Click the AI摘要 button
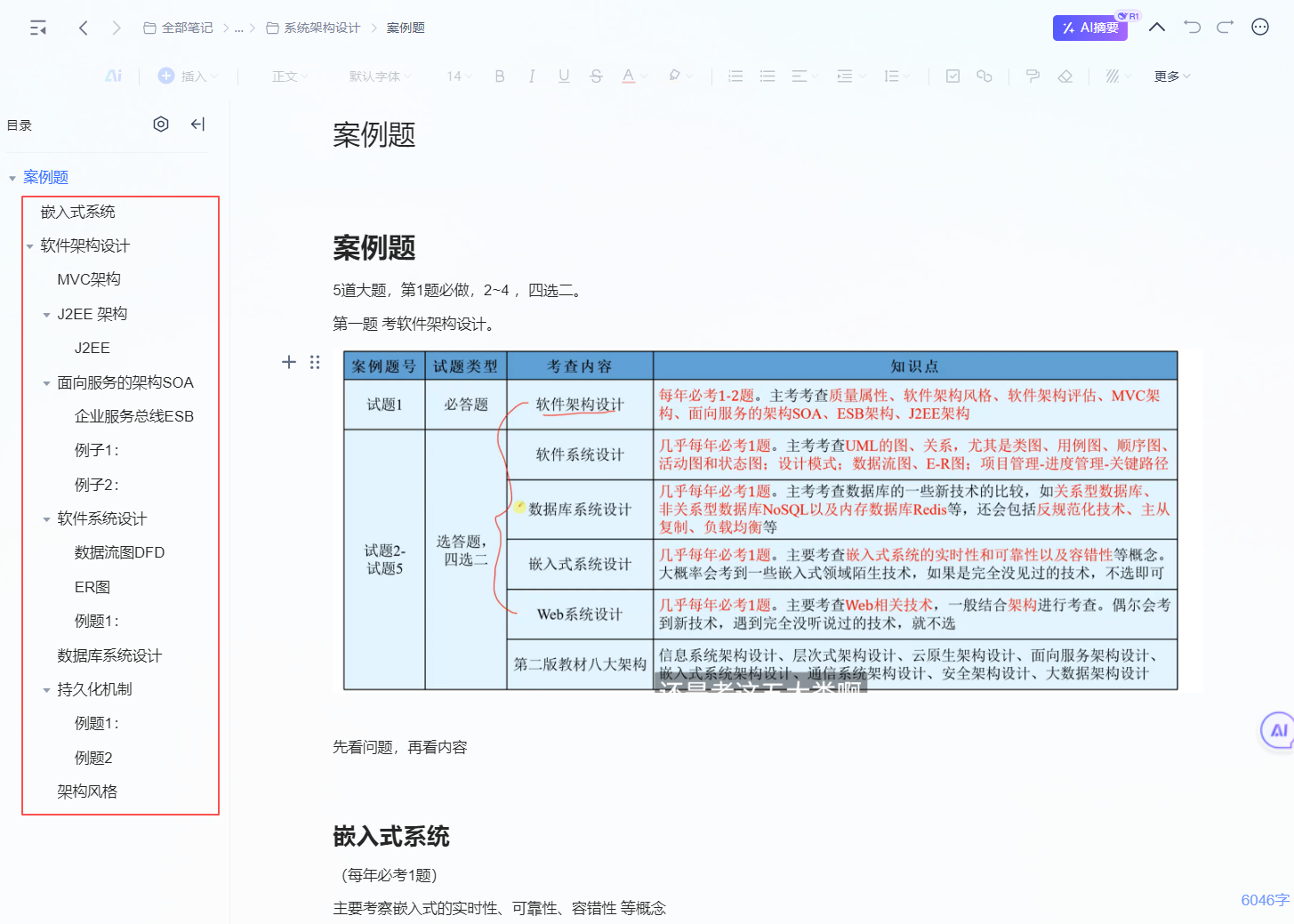This screenshot has width=1294, height=924. pyautogui.click(x=1089, y=28)
